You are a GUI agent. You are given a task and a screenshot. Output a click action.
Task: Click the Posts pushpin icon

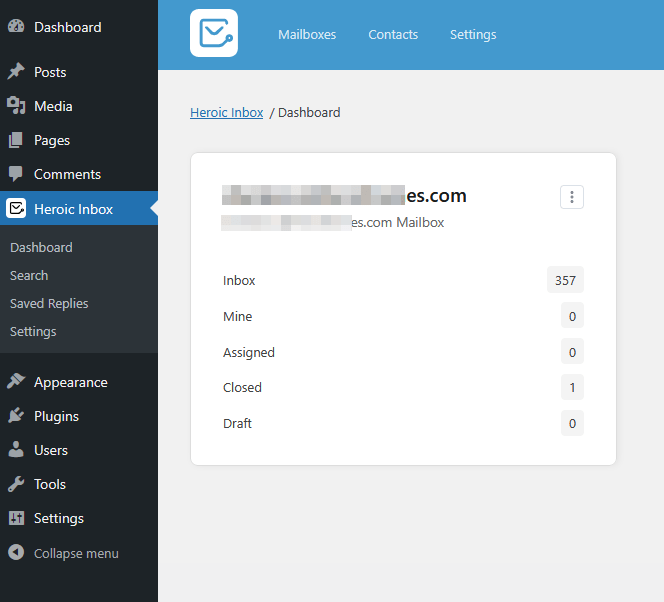click(16, 71)
